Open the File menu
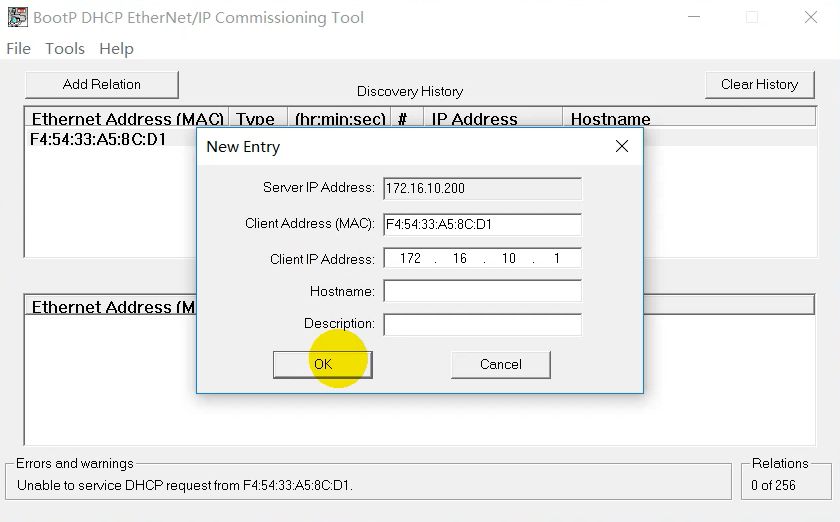 [18, 49]
